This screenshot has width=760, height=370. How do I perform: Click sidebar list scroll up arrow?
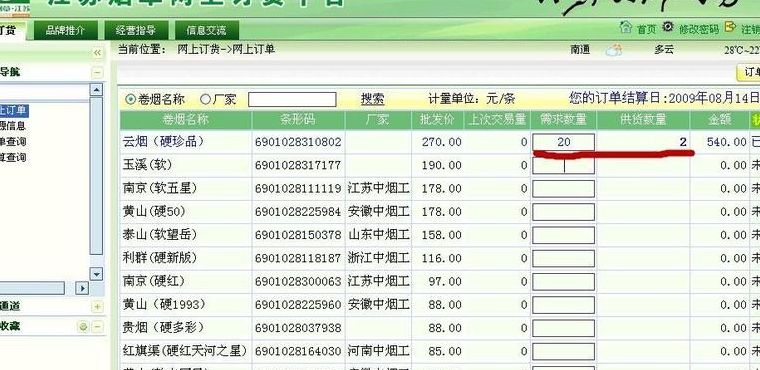96,90
